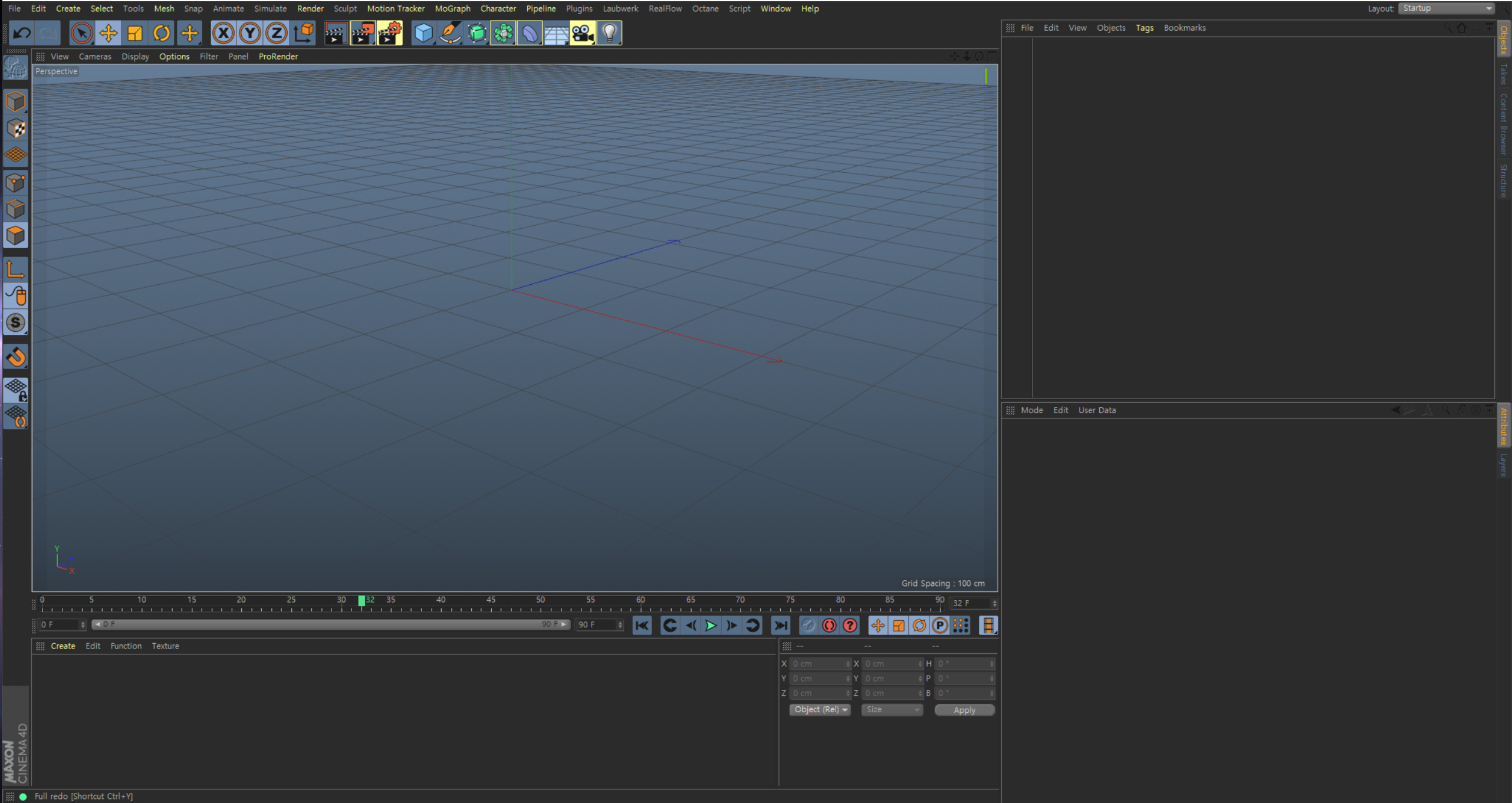The height and width of the screenshot is (803, 1512).
Task: Add a Camera object
Action: [583, 33]
